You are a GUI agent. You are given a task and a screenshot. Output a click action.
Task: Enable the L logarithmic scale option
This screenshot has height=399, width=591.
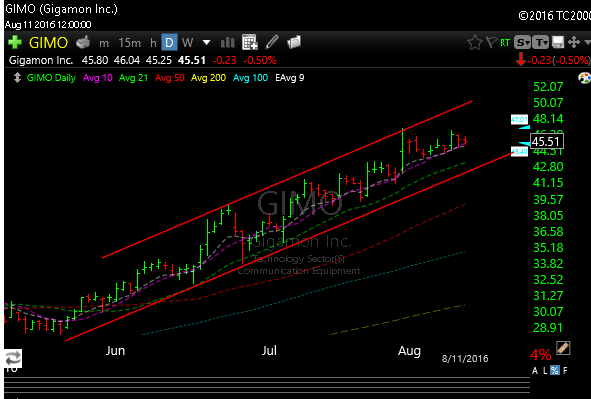(545, 371)
